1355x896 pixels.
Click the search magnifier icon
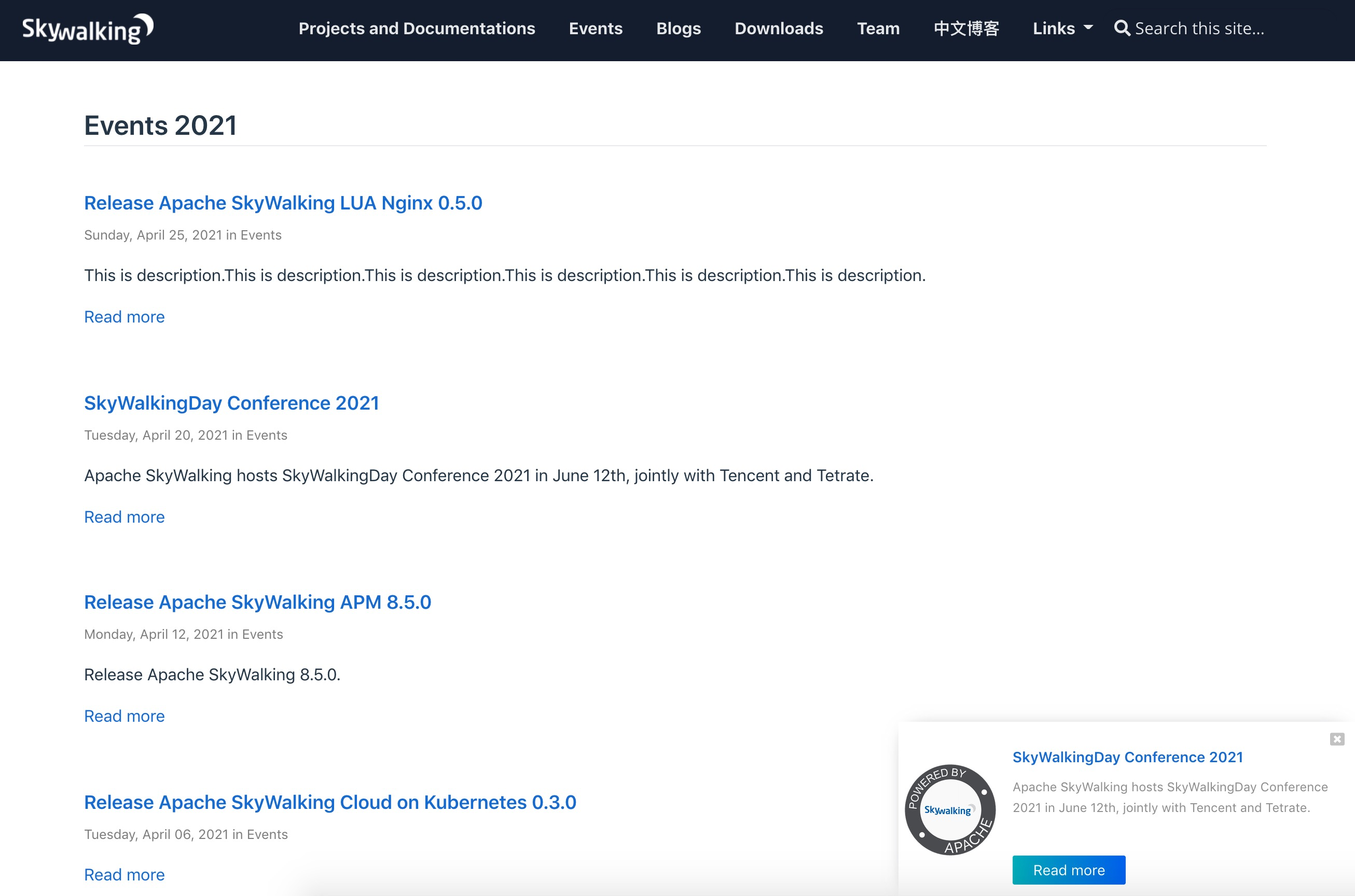[x=1122, y=29]
